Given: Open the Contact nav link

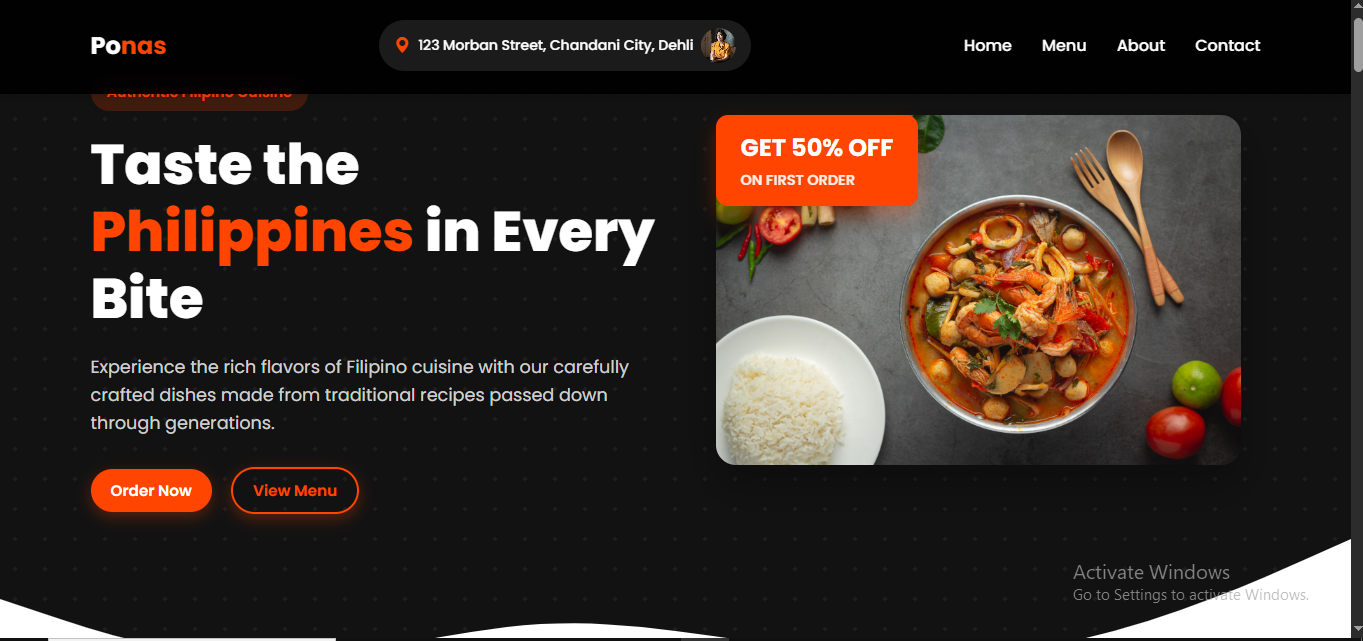Looking at the screenshot, I should pos(1227,45).
